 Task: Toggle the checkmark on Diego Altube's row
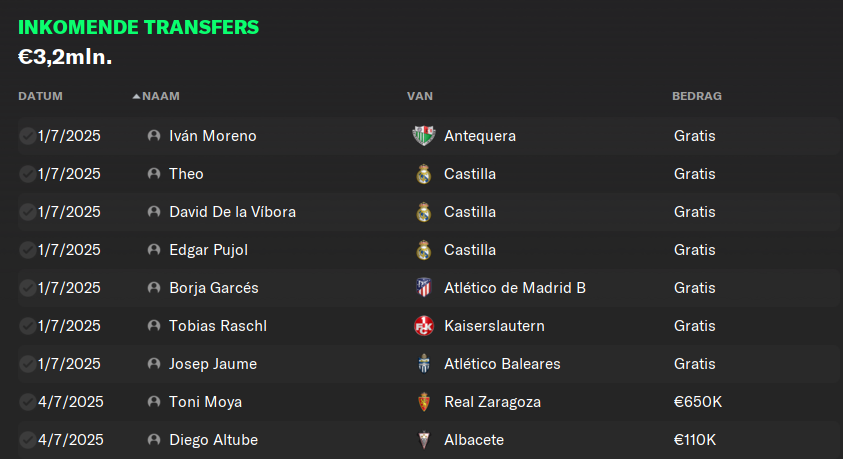(x=27, y=440)
